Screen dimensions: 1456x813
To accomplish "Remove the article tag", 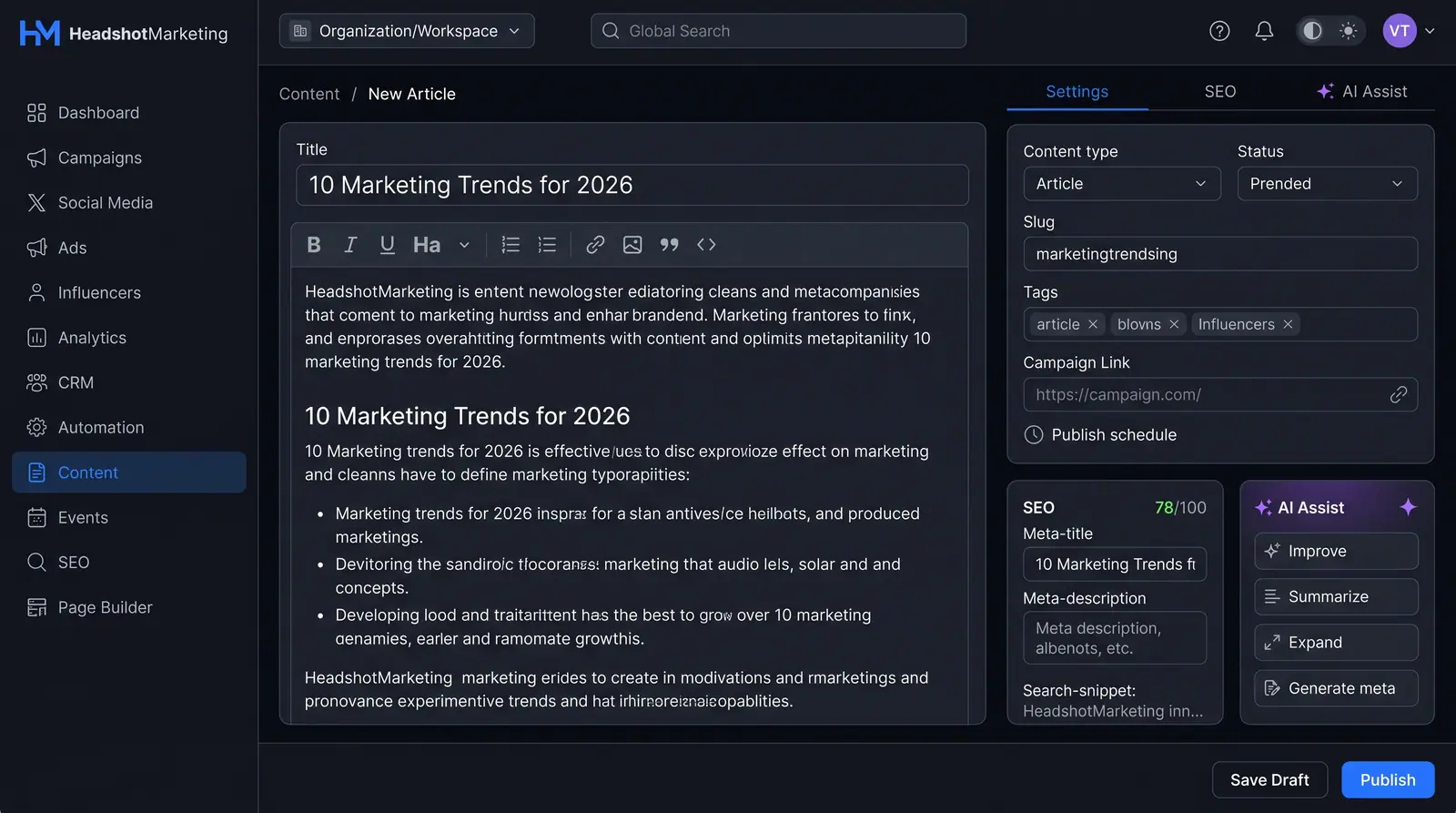I will (1093, 324).
